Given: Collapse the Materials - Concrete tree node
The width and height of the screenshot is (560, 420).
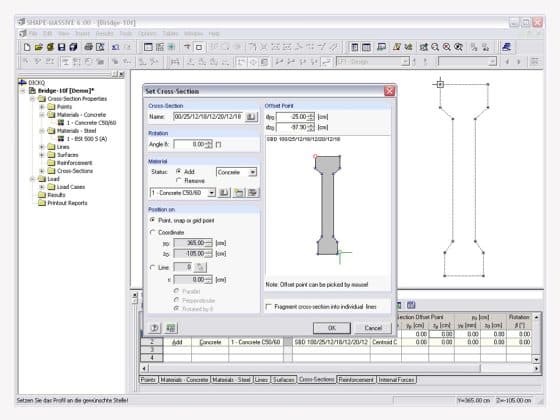Looking at the screenshot, I should [42, 115].
